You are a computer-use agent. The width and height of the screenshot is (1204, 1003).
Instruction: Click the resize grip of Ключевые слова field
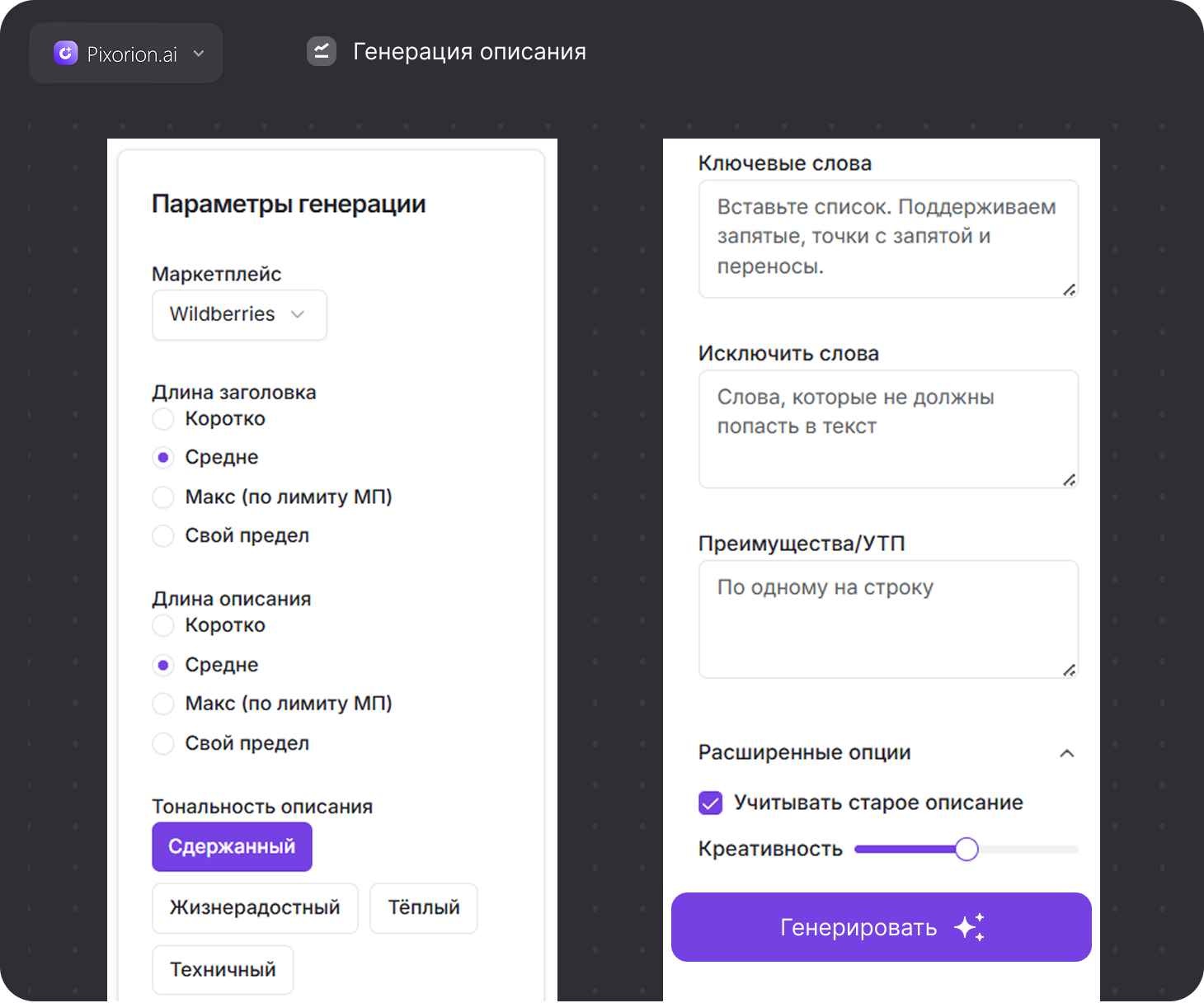pyautogui.click(x=1070, y=290)
